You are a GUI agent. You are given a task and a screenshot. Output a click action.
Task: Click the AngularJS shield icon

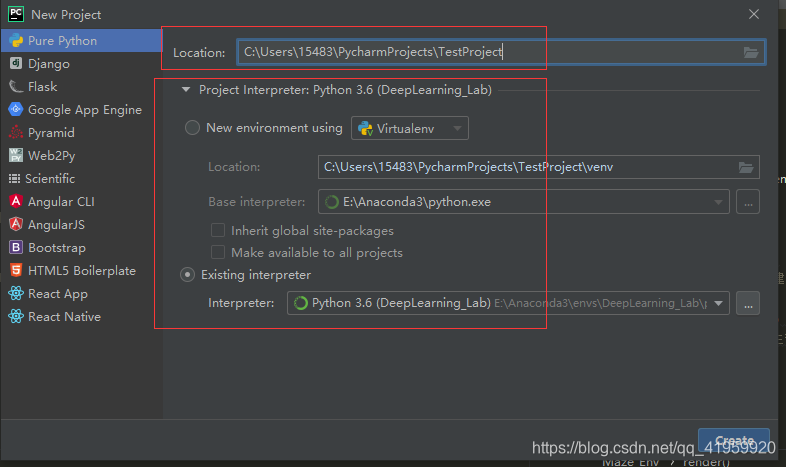(16, 224)
